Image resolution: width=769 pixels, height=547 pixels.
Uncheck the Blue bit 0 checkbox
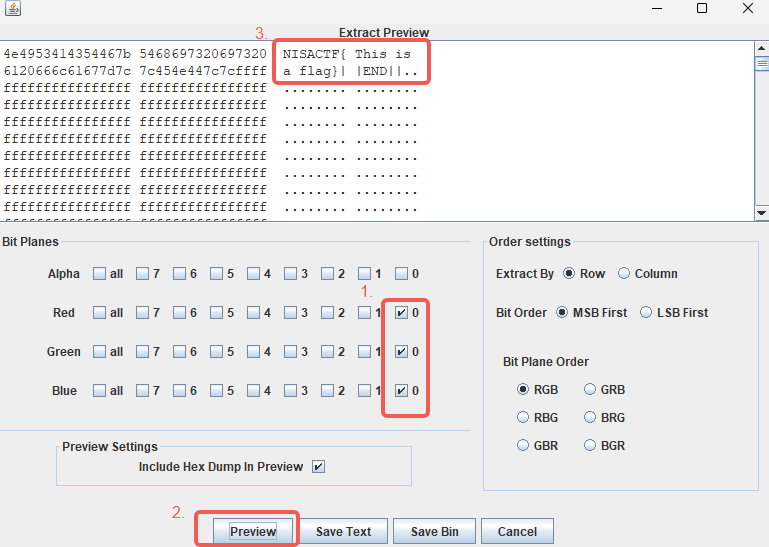coord(401,391)
